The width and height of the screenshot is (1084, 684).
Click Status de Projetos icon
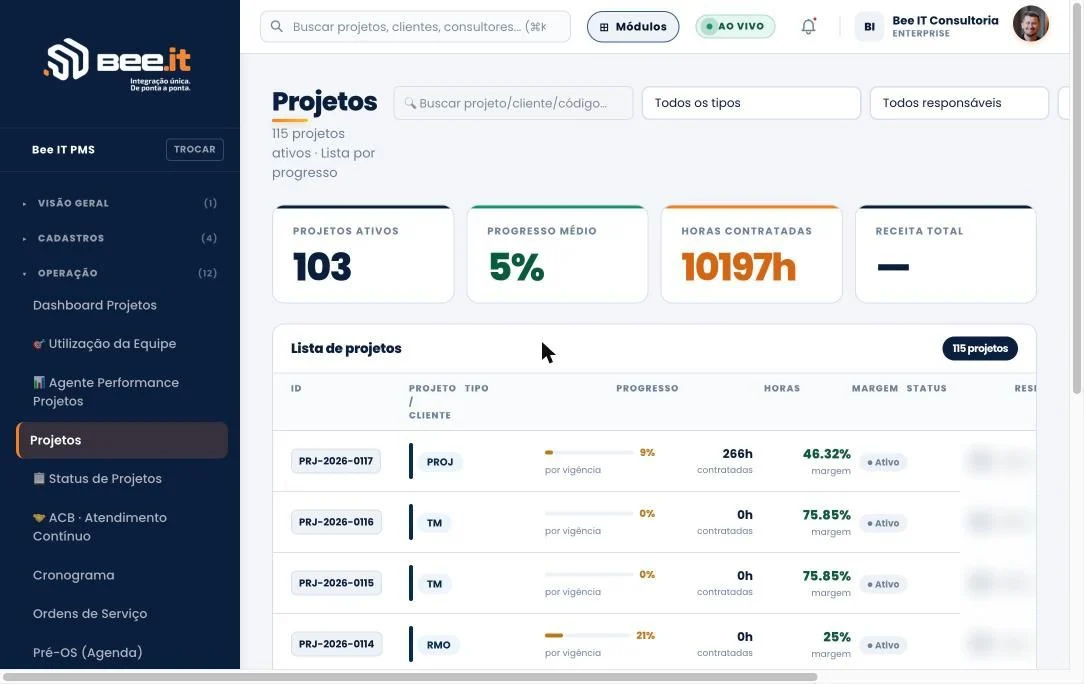(39, 478)
